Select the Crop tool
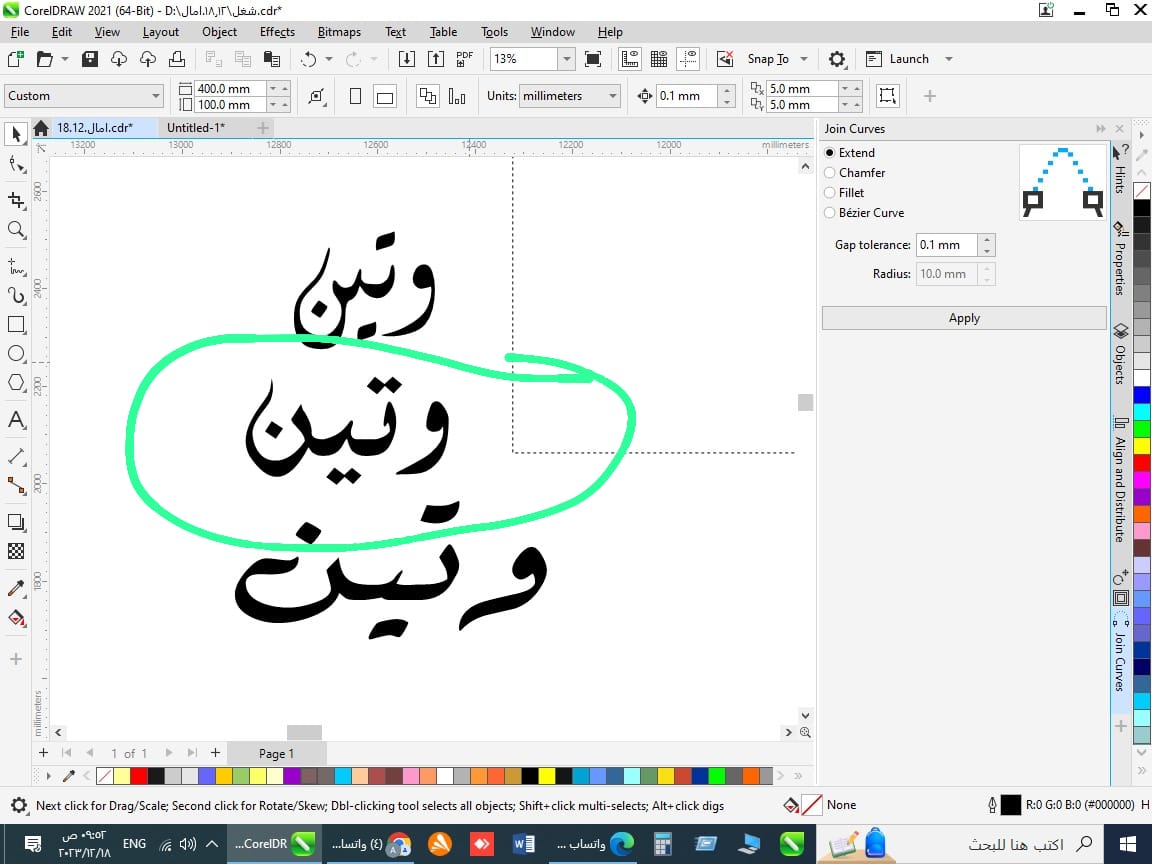 pos(16,200)
